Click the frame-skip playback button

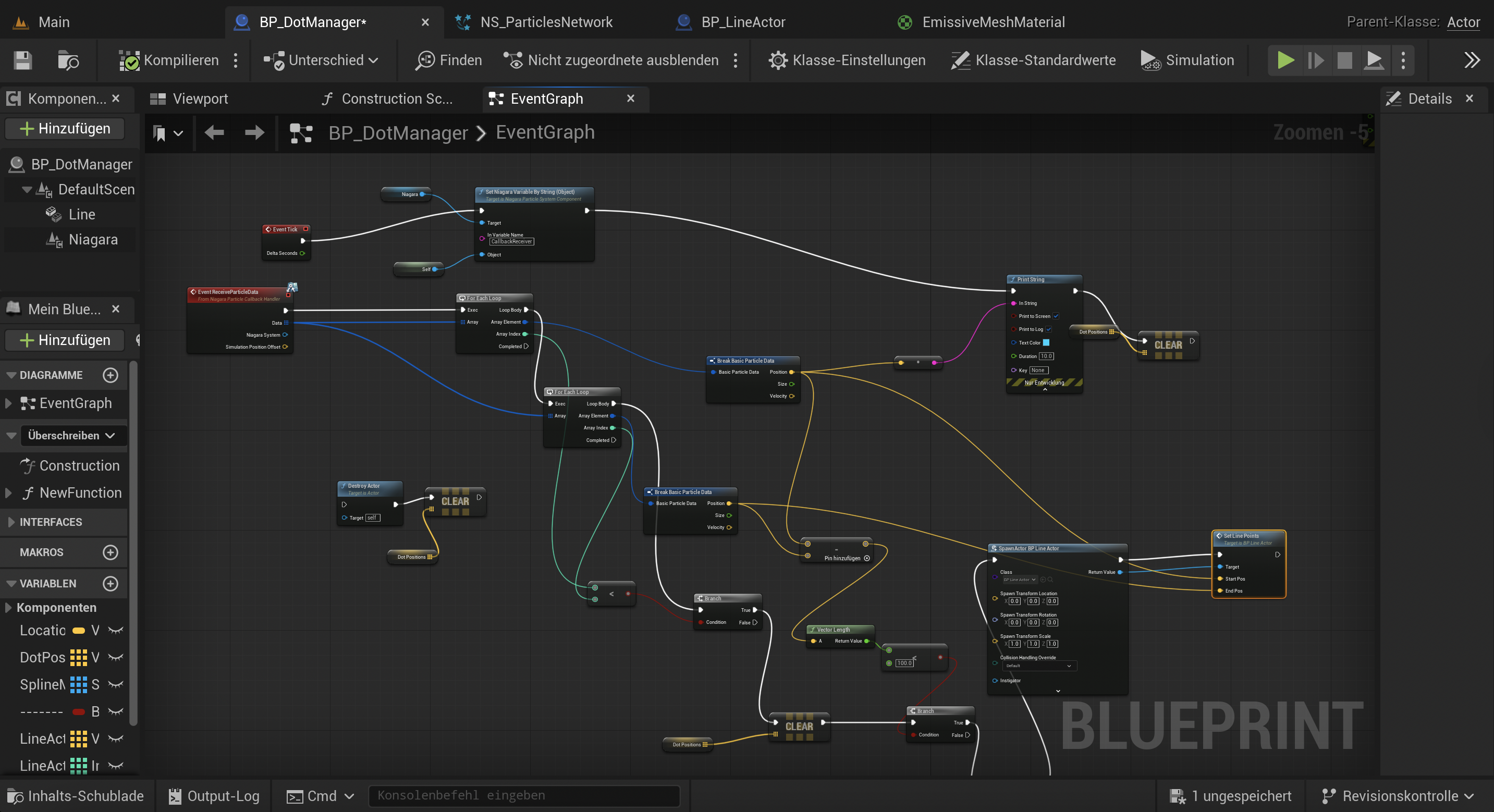1315,60
